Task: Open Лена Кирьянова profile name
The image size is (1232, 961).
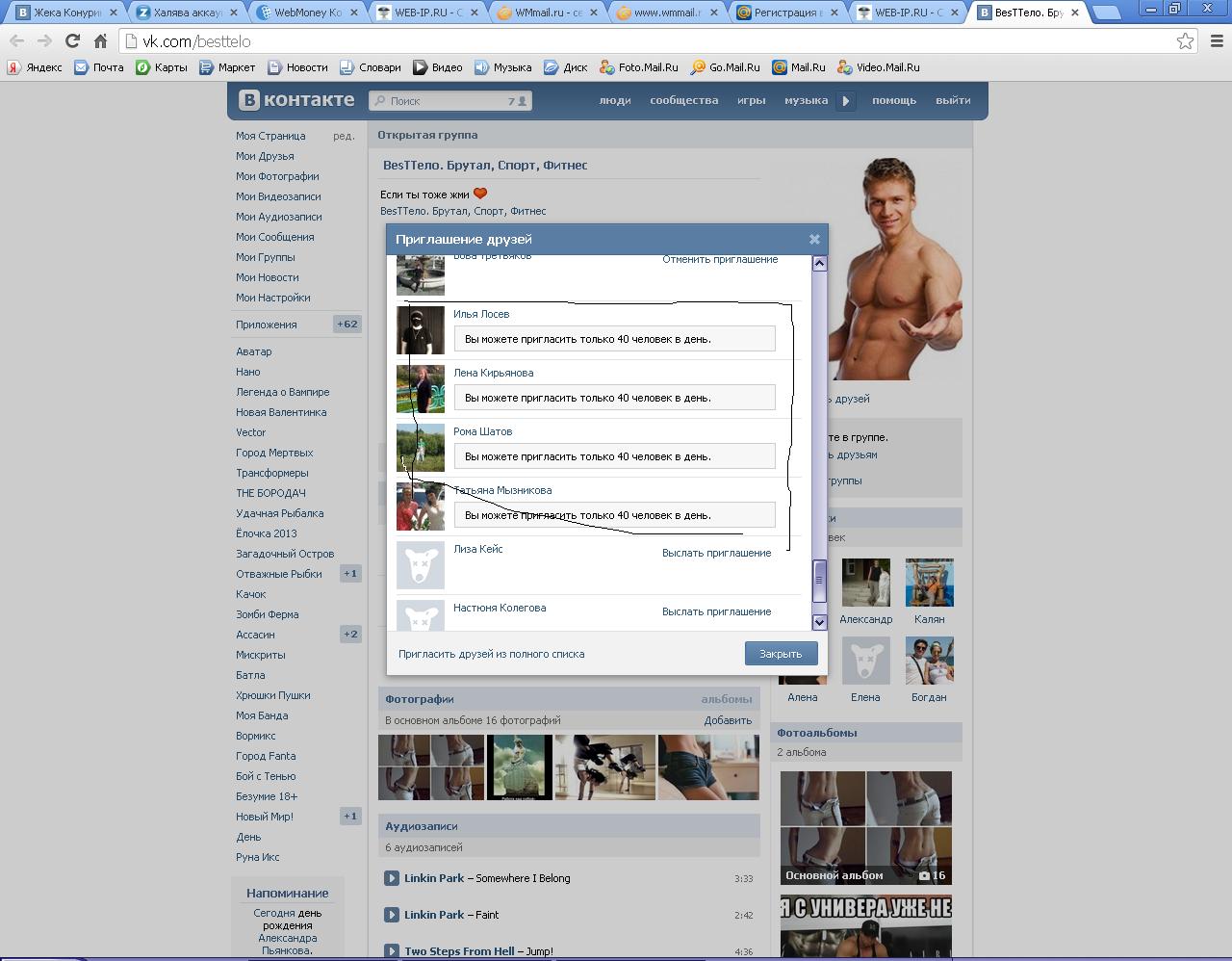Action: tap(493, 373)
